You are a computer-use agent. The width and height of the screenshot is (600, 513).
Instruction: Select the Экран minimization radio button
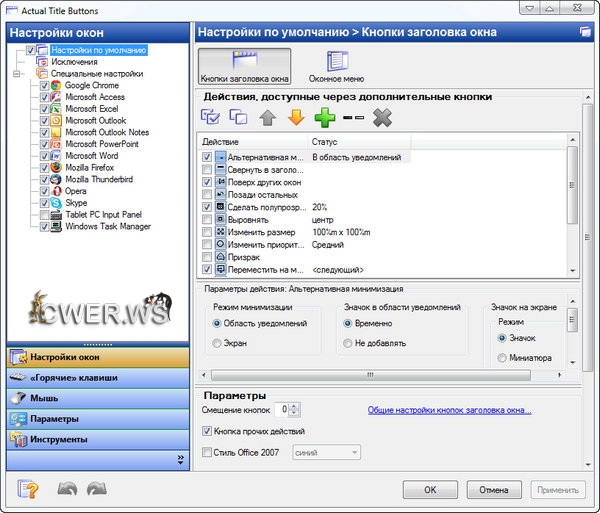tap(217, 343)
